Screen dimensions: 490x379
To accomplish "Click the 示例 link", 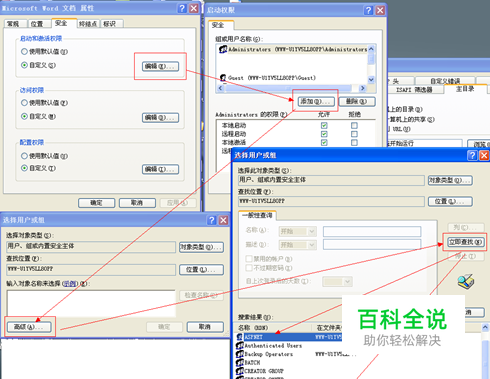I will tap(70, 283).
